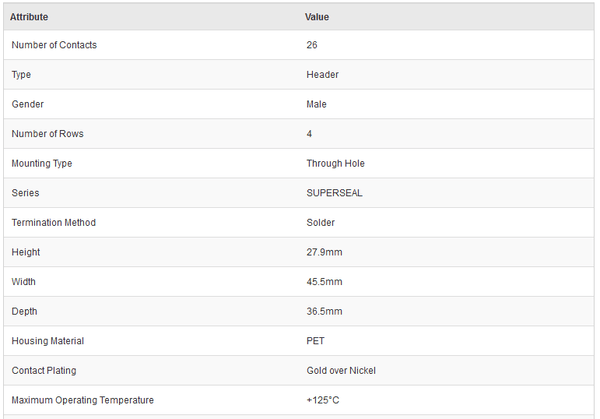Image resolution: width=600 pixels, height=419 pixels.
Task: Click the value 26
Action: point(312,45)
